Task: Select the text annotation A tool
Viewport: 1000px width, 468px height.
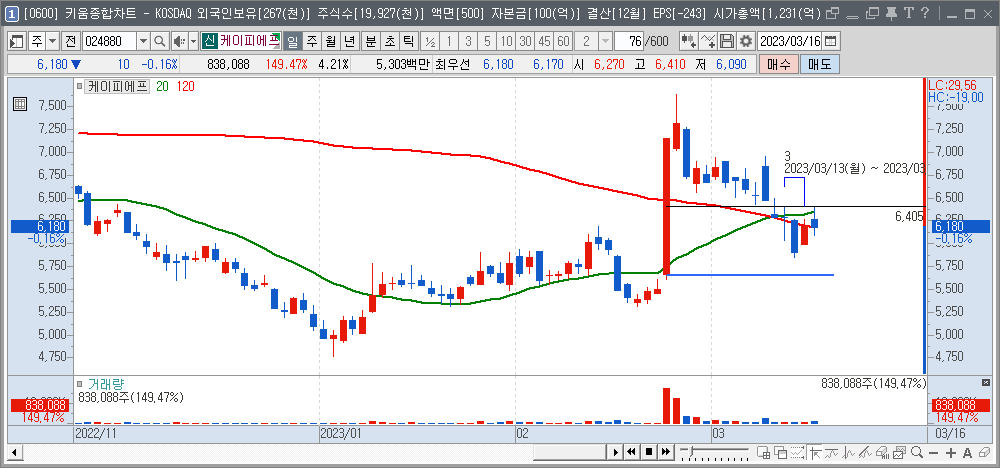Action: point(967,453)
